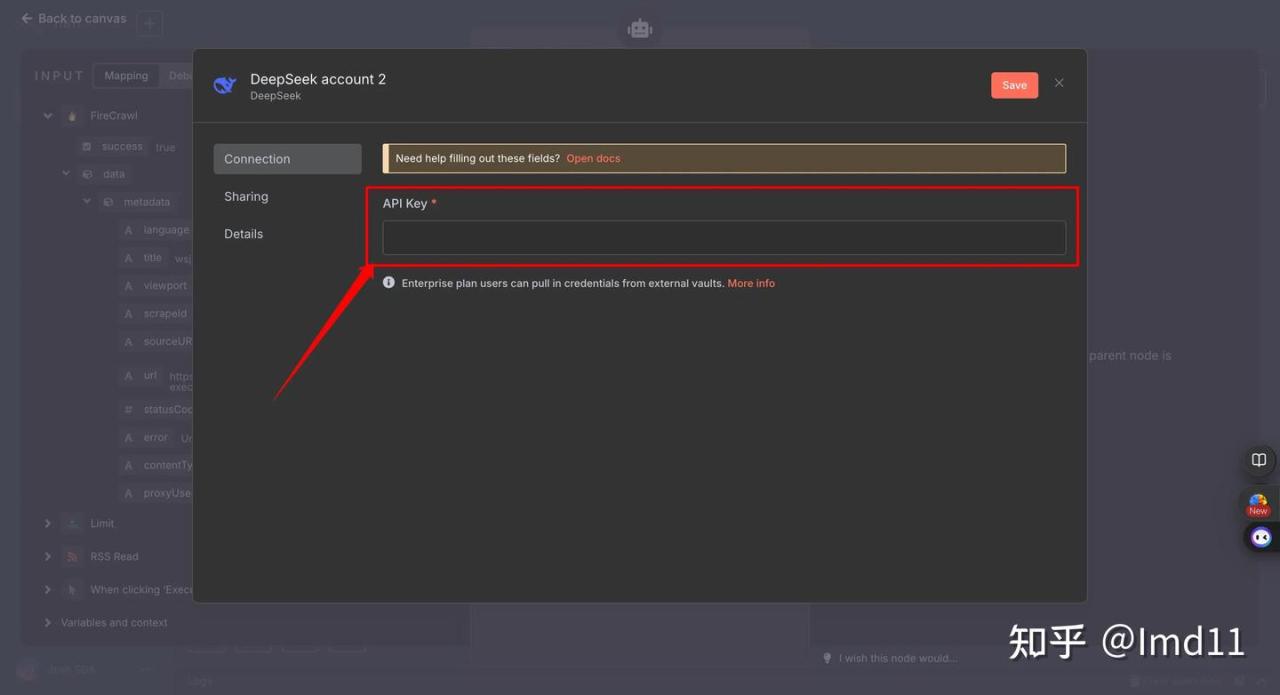Open the Details tab

pyautogui.click(x=243, y=234)
